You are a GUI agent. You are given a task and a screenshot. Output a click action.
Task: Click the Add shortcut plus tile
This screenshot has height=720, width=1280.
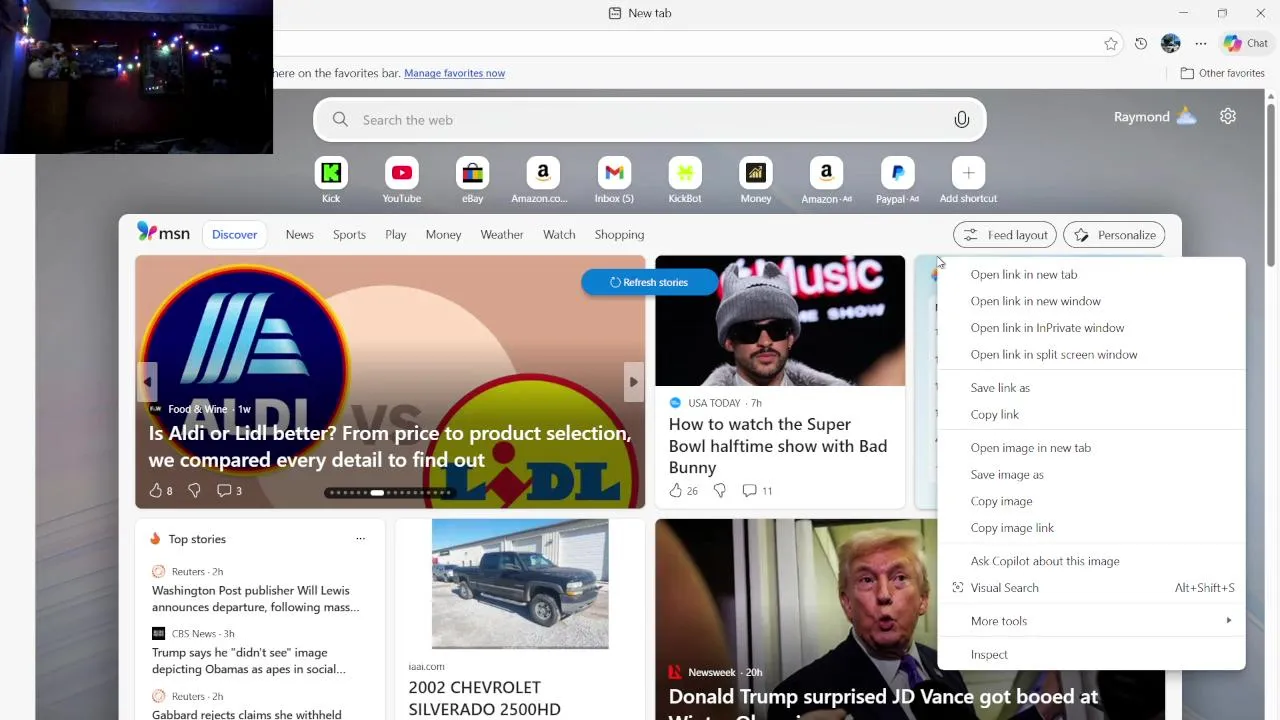[968, 173]
